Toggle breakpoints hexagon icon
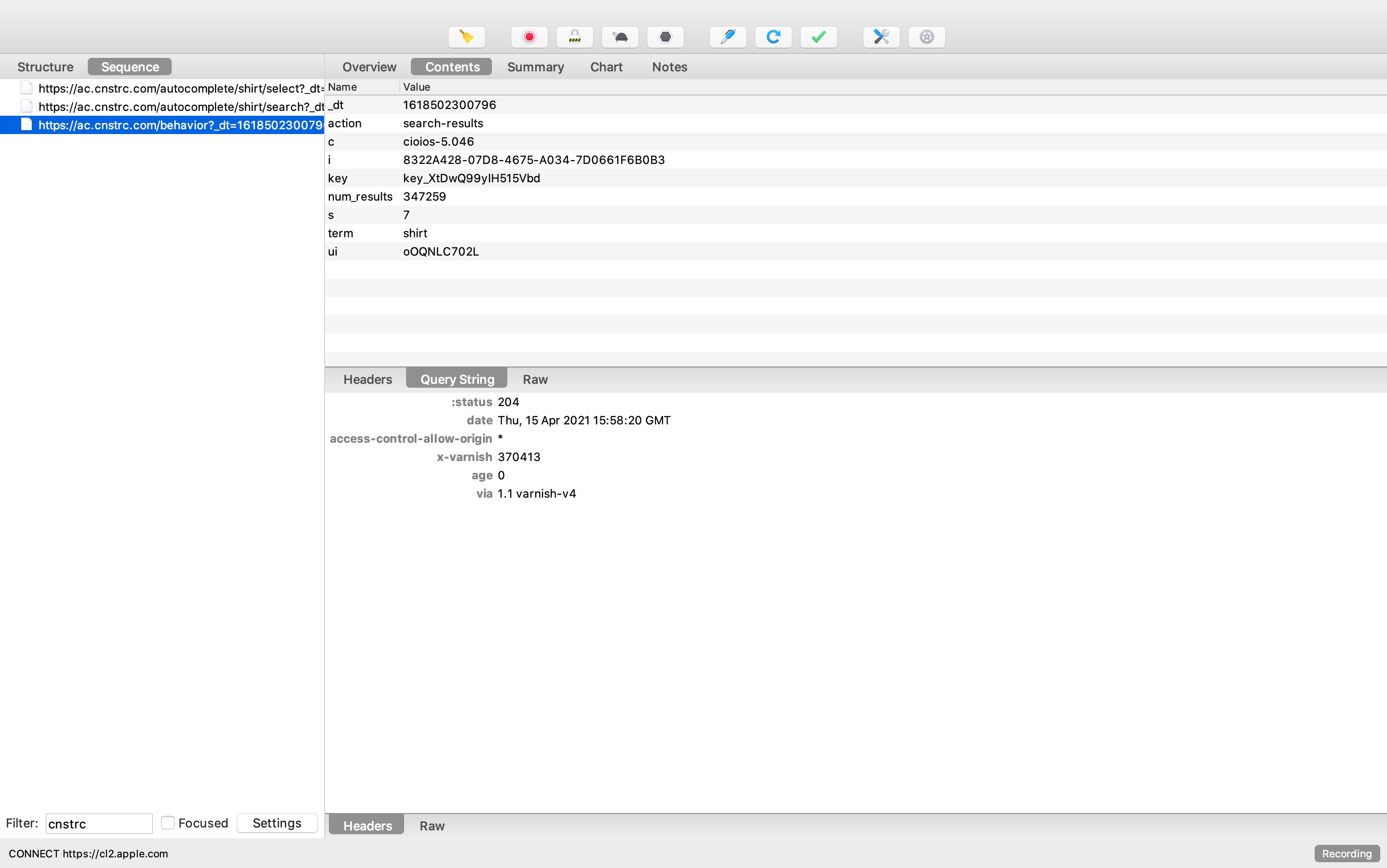The width and height of the screenshot is (1387, 868). click(665, 37)
